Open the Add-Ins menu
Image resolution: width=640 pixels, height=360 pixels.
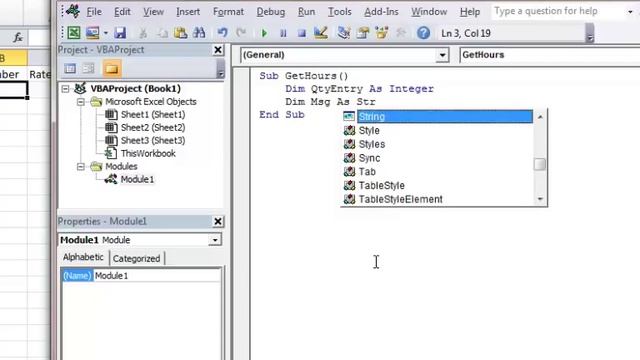tap(381, 12)
